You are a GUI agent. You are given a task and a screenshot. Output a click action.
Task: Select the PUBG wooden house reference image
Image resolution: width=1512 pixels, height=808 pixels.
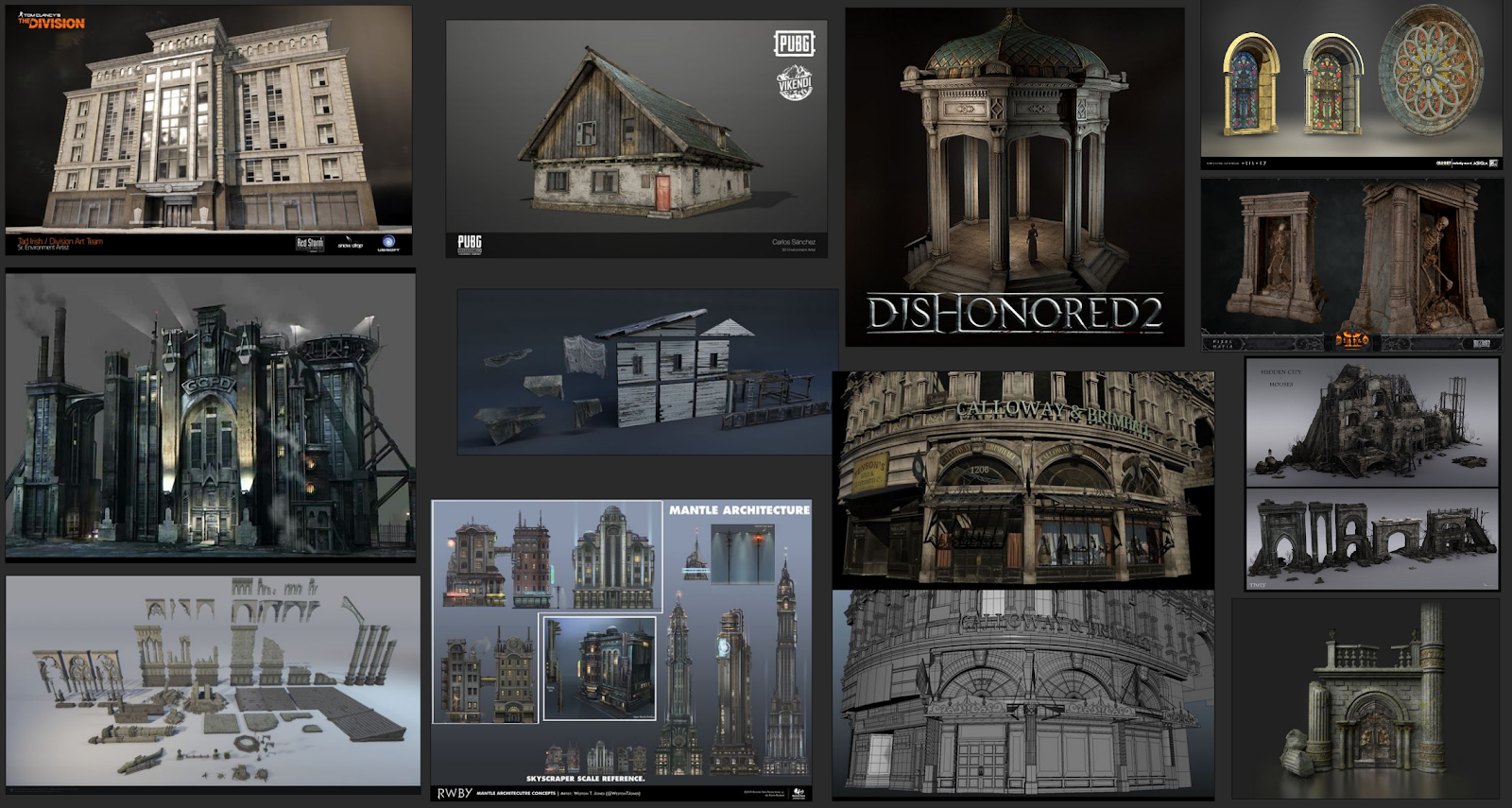click(x=637, y=139)
